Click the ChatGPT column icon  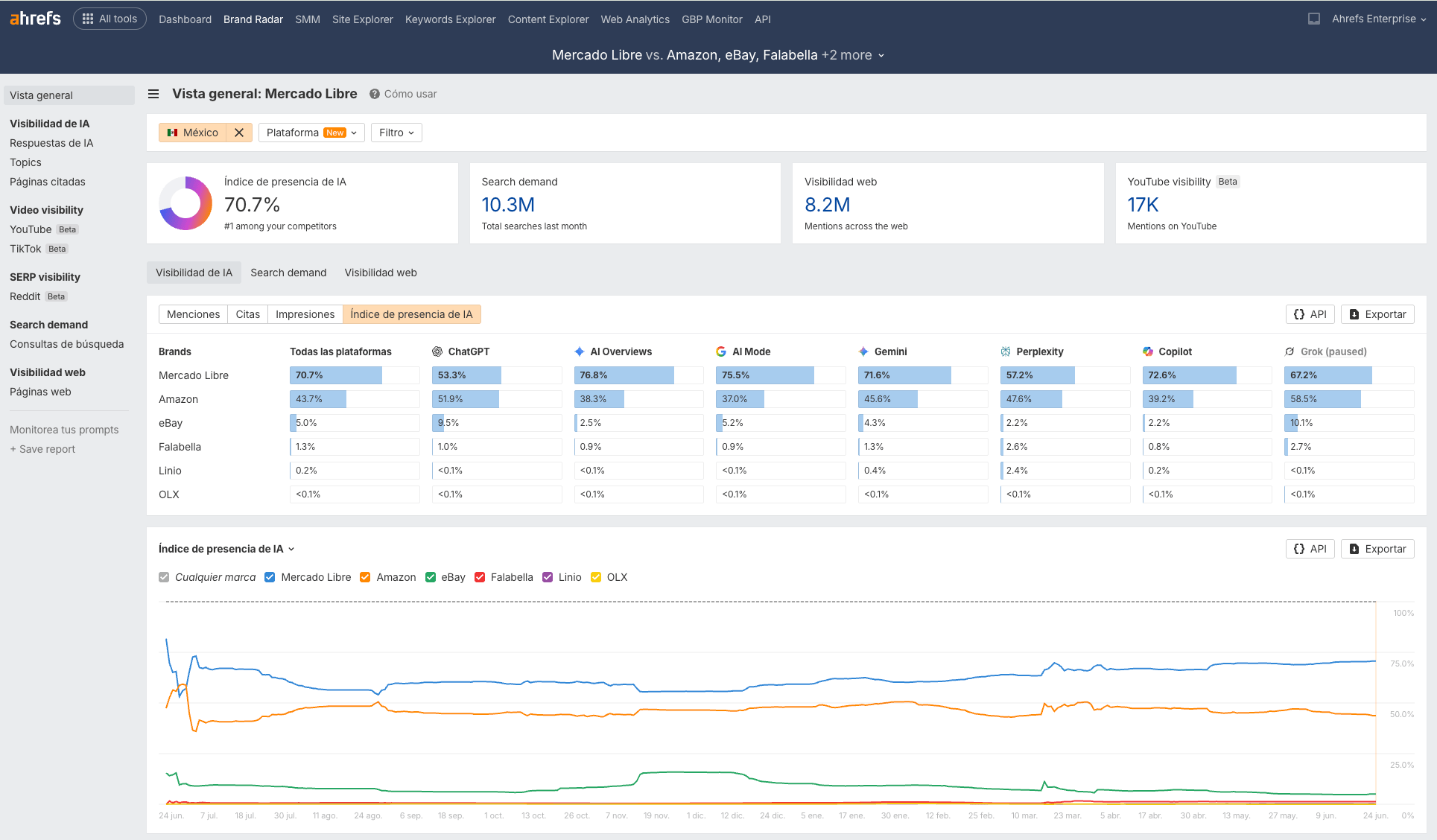click(x=437, y=351)
